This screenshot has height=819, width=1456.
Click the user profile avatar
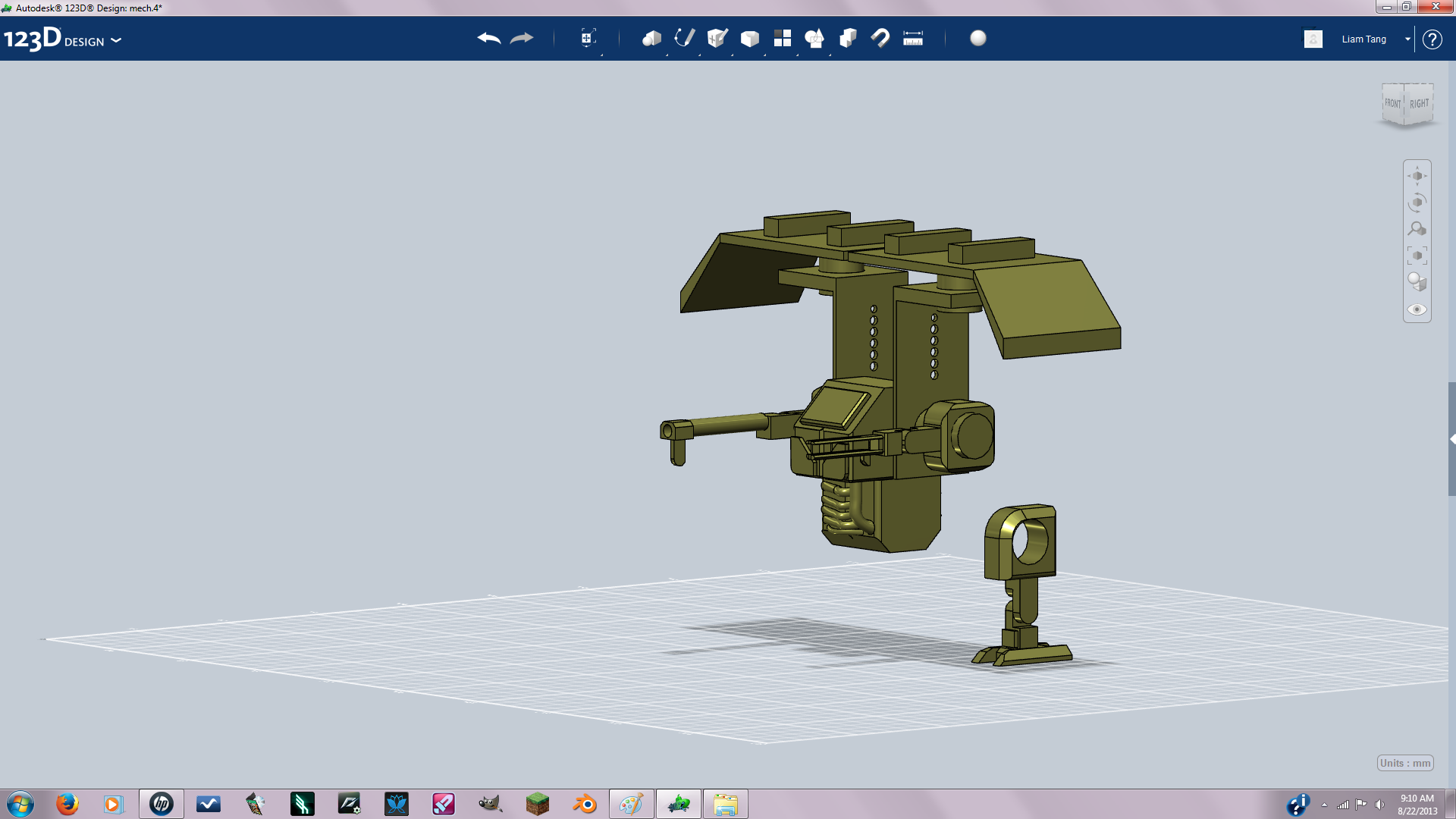coord(1313,39)
